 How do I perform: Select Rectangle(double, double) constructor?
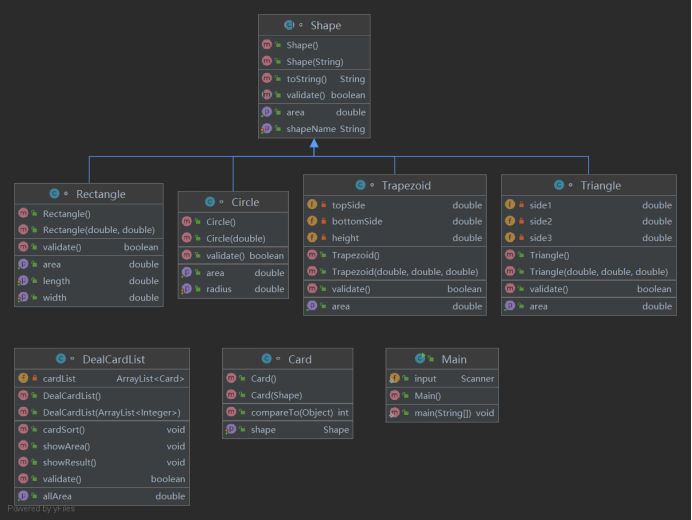pyautogui.click(x=89, y=230)
